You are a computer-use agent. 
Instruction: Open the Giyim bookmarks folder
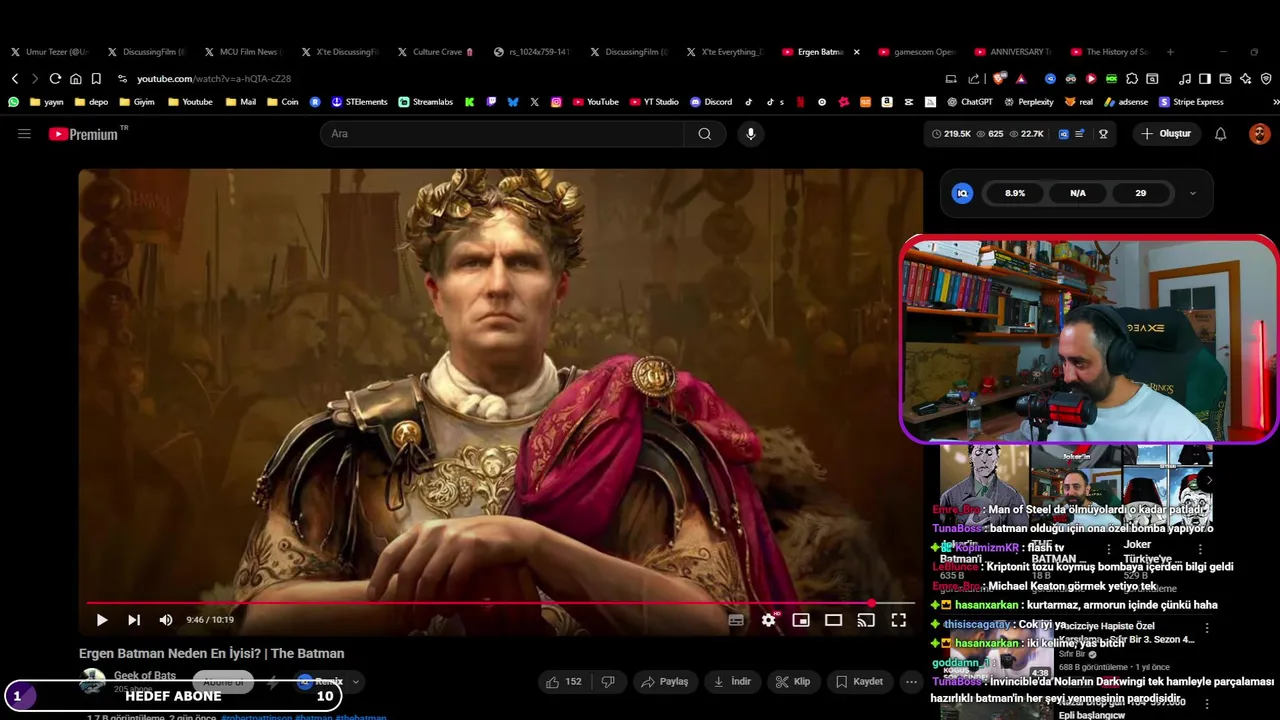(x=137, y=102)
